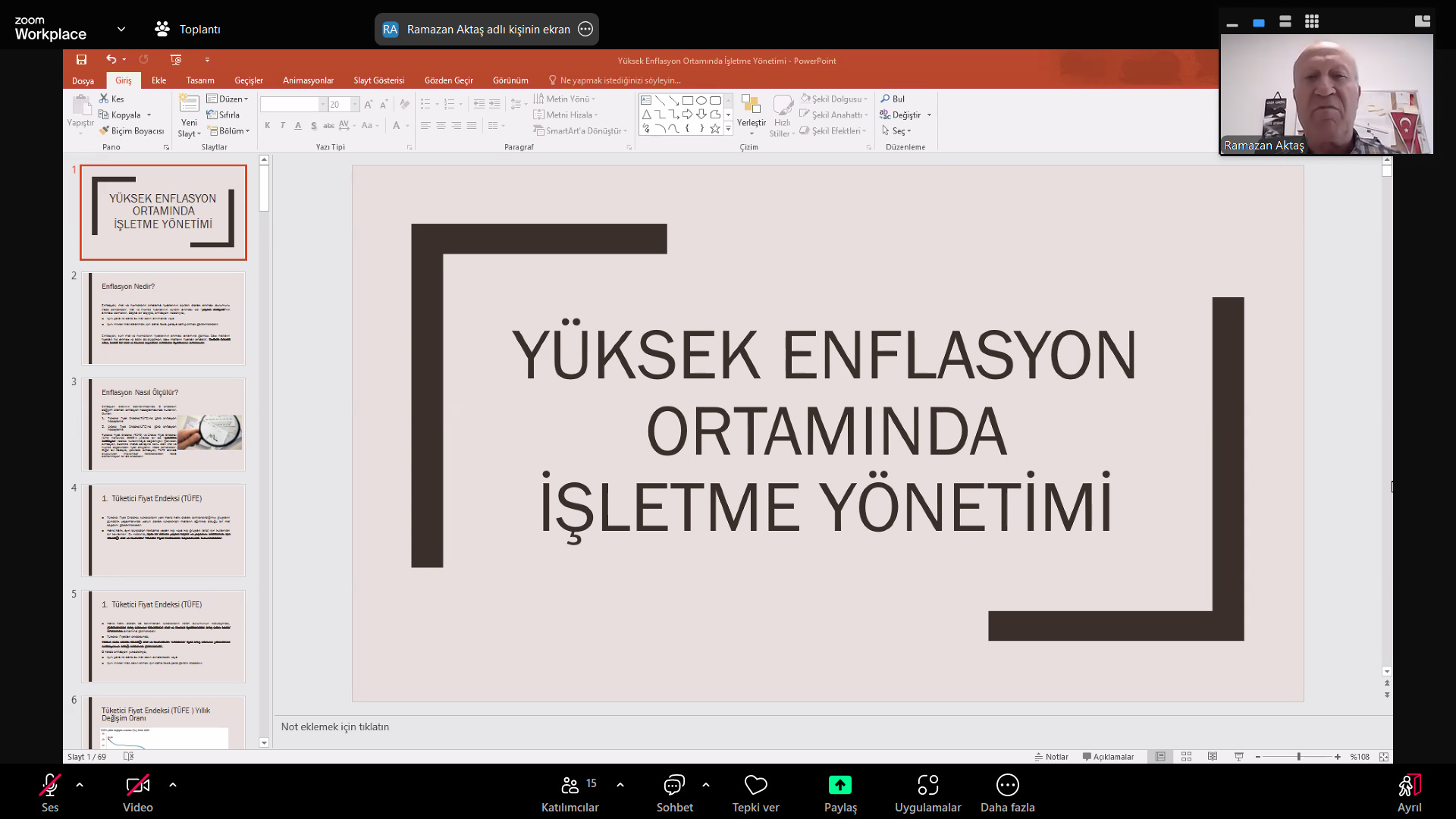Image resolution: width=1456 pixels, height=819 pixels.
Task: Toggle Notlar notes pane in status bar
Action: click(1051, 757)
